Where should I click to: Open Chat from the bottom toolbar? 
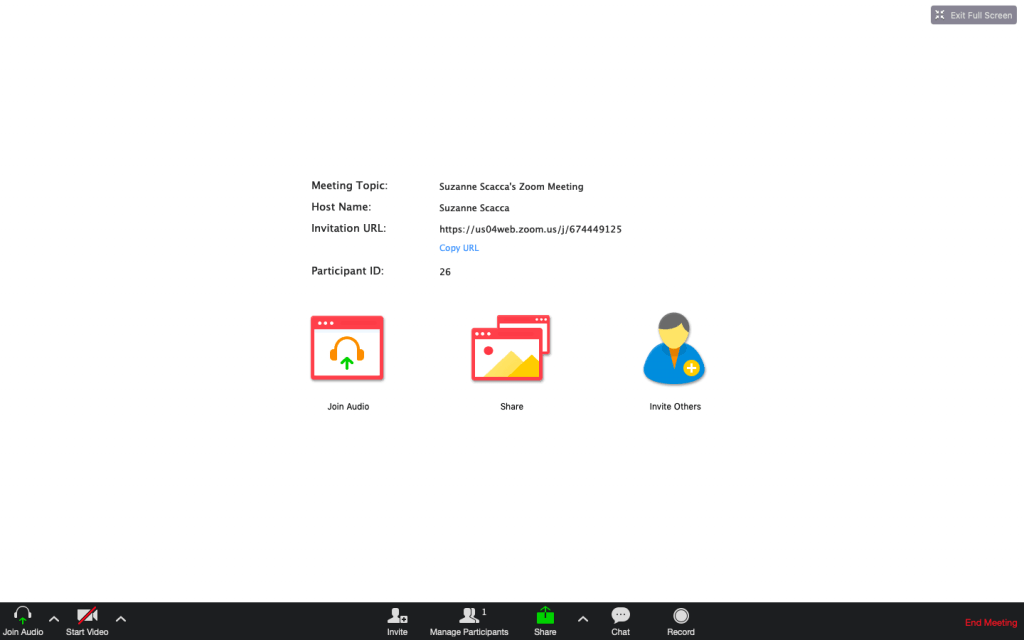[x=620, y=617]
